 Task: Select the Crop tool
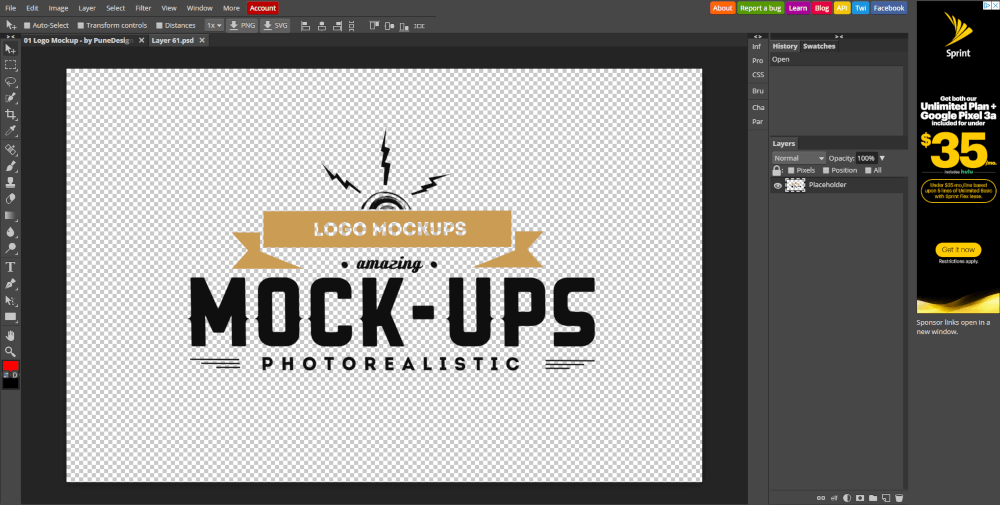[x=10, y=115]
